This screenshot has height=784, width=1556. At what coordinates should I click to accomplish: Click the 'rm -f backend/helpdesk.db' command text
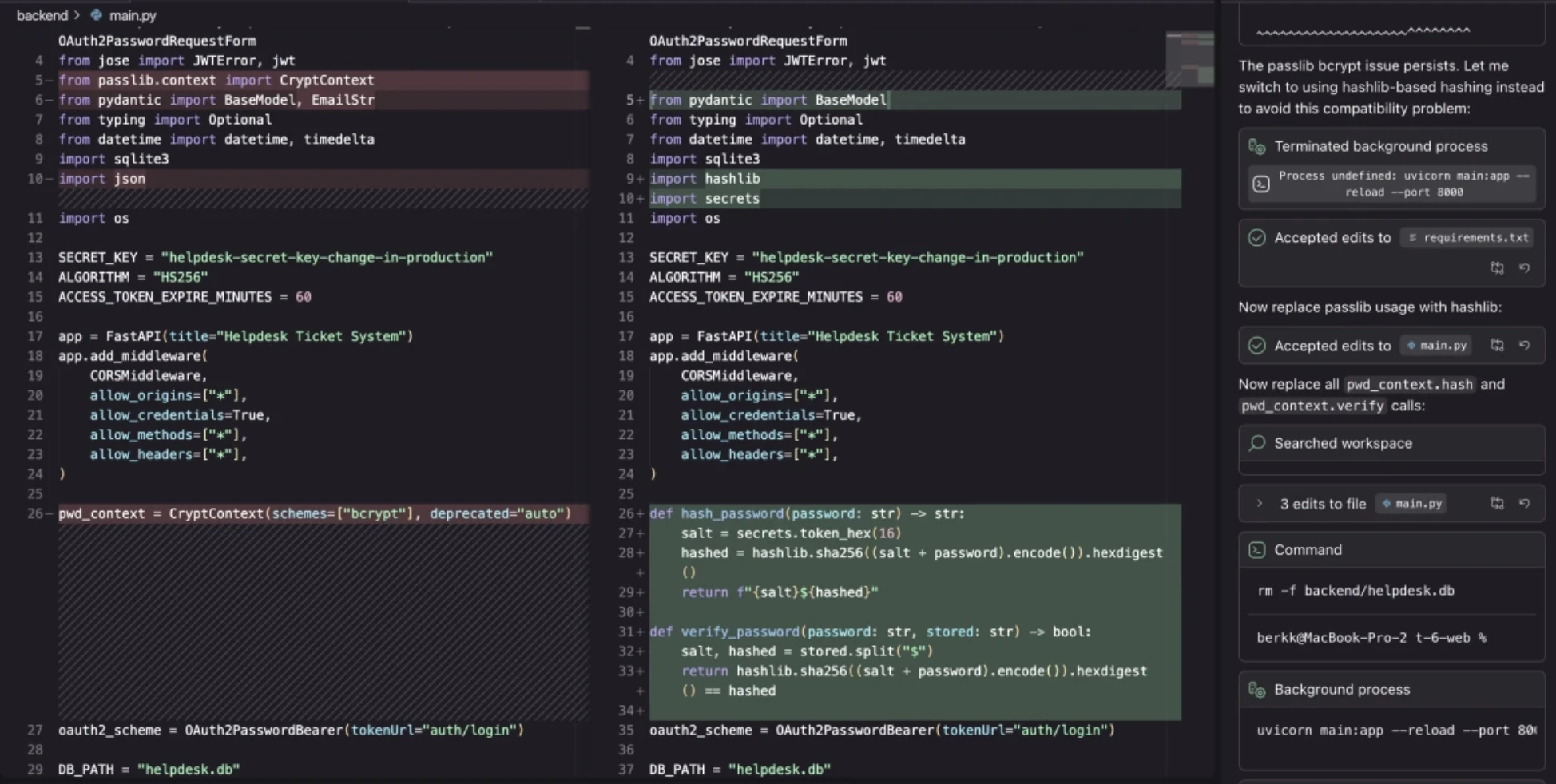tap(1356, 591)
